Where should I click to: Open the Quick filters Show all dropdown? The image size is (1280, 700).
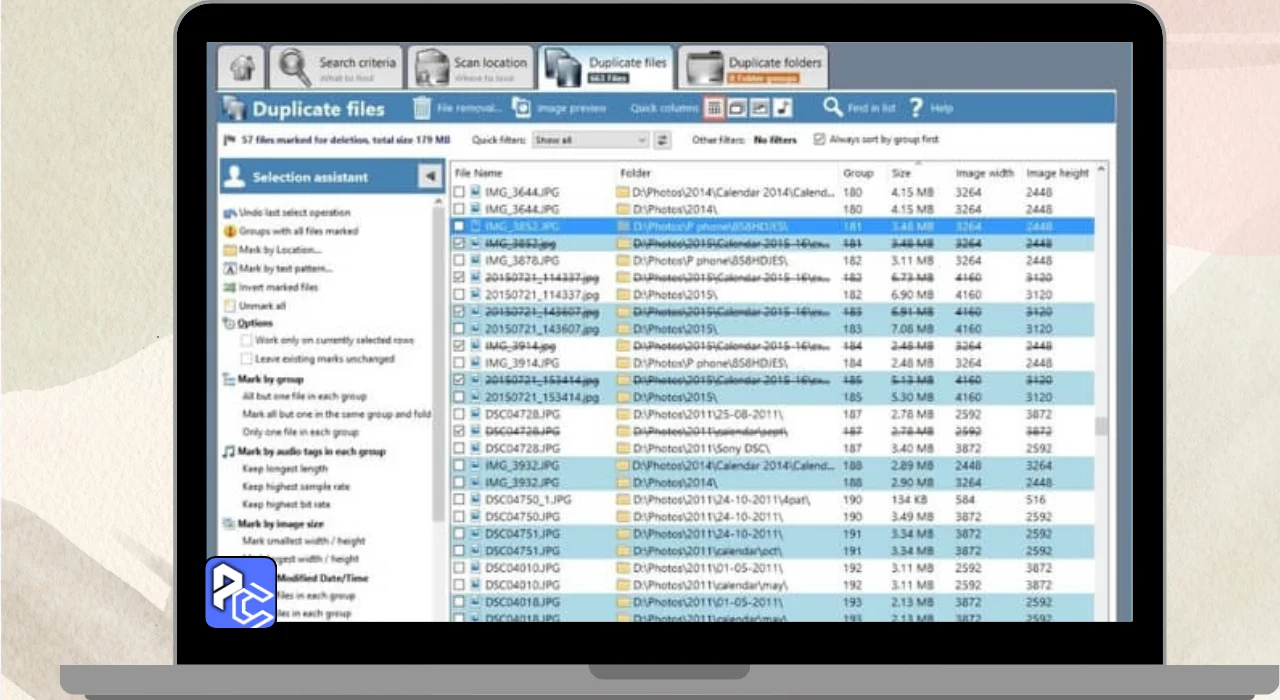point(590,140)
